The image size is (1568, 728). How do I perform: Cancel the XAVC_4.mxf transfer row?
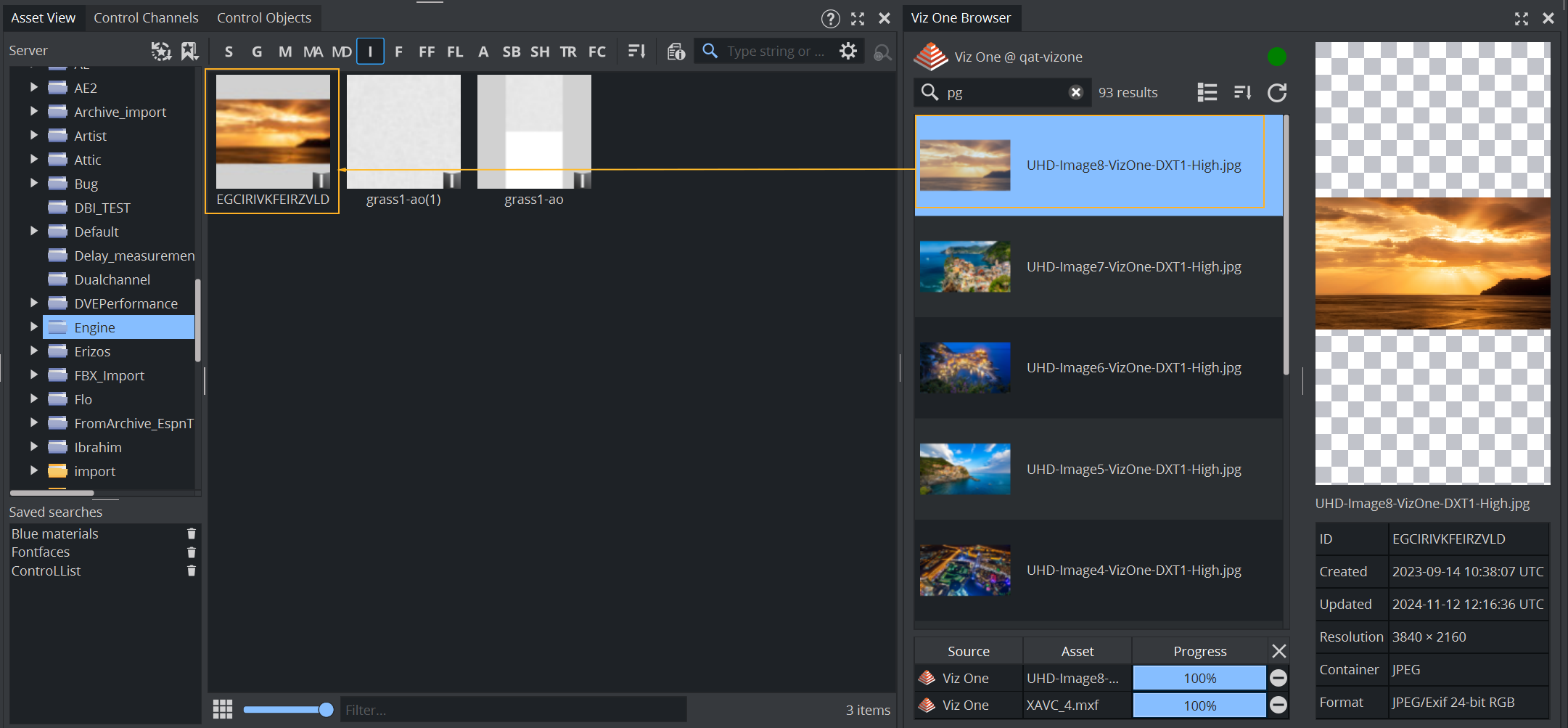(x=1278, y=705)
